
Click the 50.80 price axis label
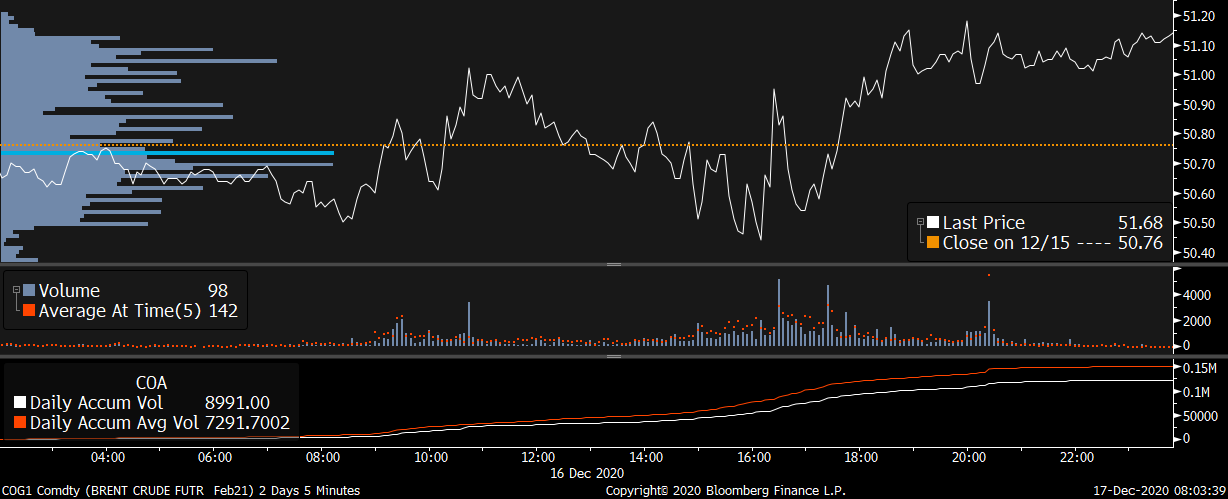[x=1199, y=134]
